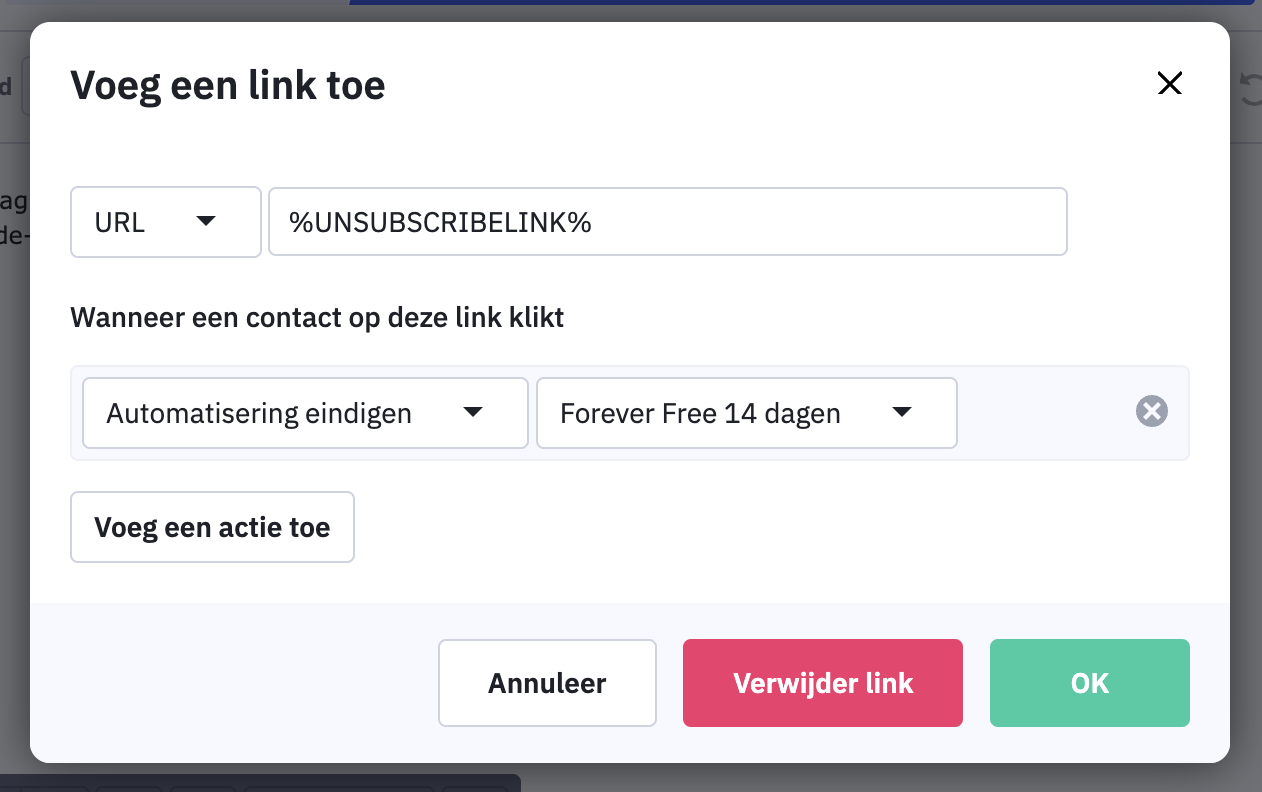Delete the link via 'Verwijder link'
The height and width of the screenshot is (792, 1262).
[822, 683]
